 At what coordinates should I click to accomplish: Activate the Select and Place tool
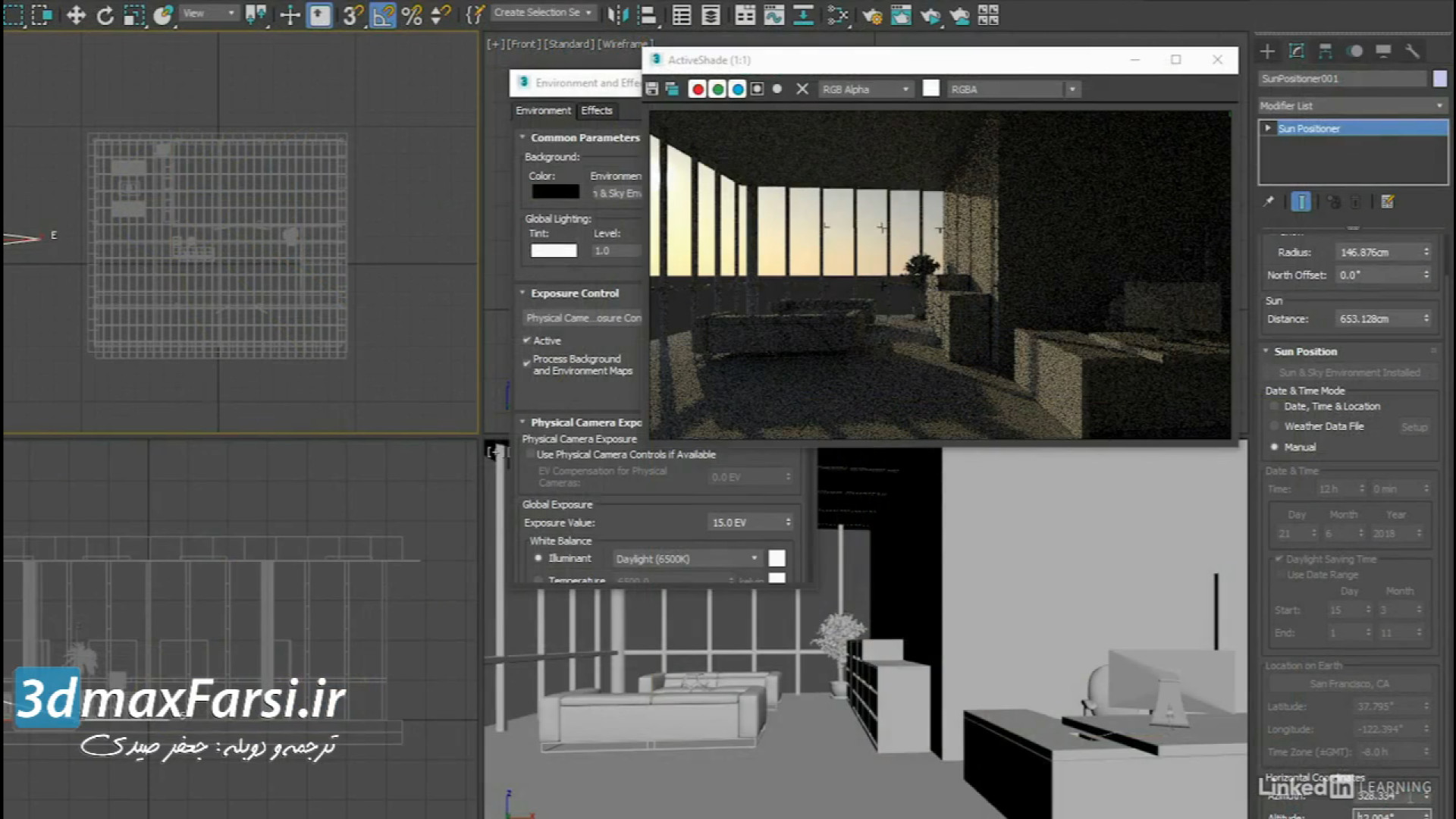(x=163, y=14)
